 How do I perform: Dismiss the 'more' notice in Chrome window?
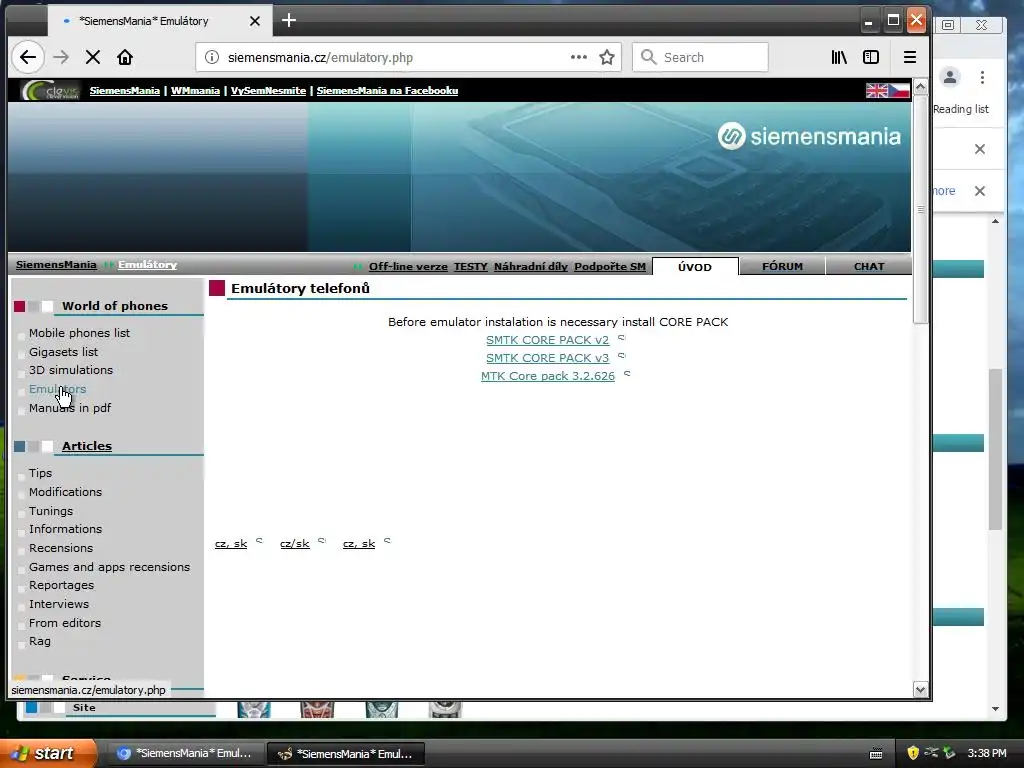(x=980, y=191)
